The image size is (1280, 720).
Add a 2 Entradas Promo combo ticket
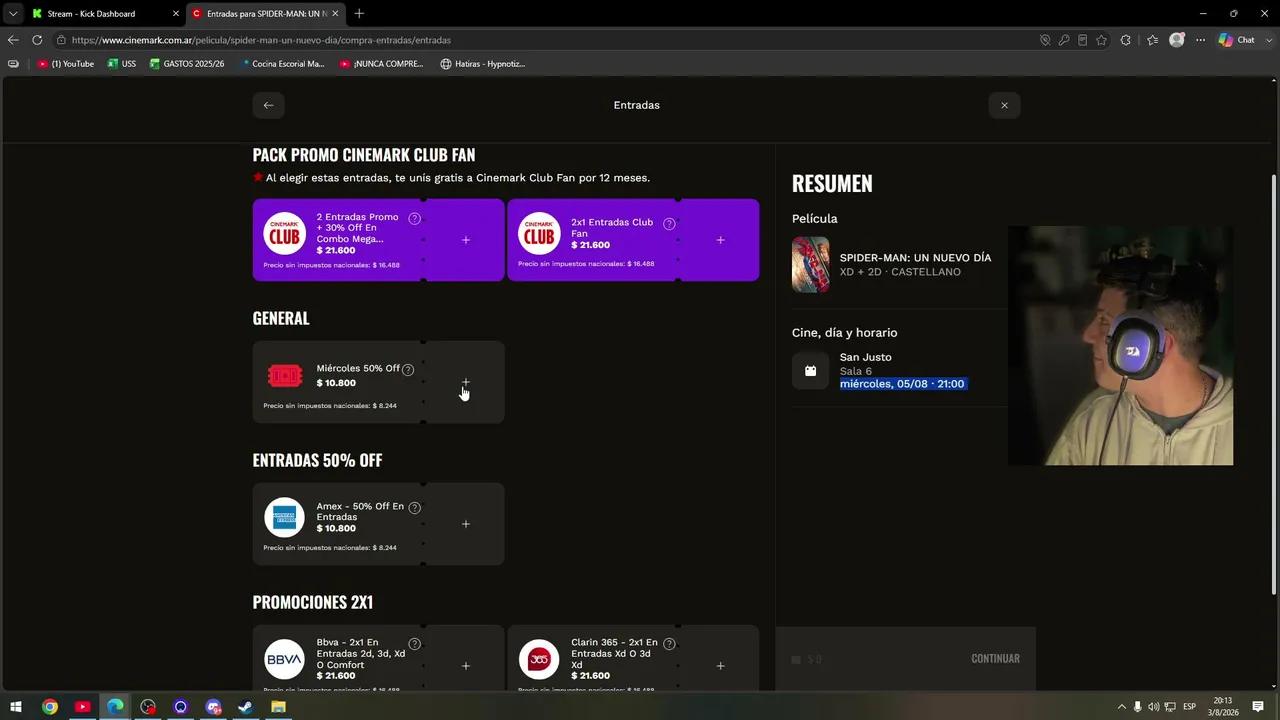(466, 240)
